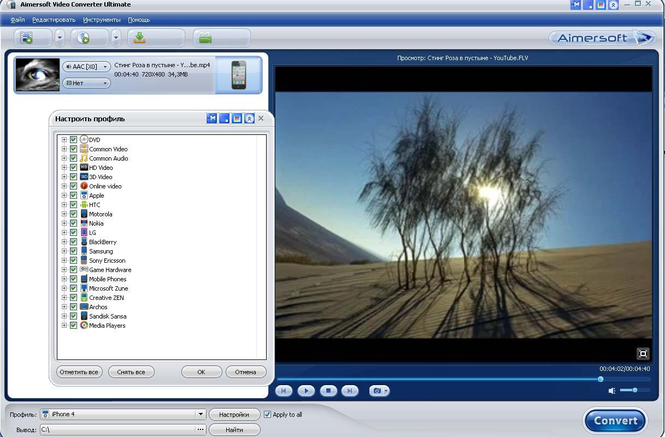Close the Настроить профиль dialog

[261, 118]
